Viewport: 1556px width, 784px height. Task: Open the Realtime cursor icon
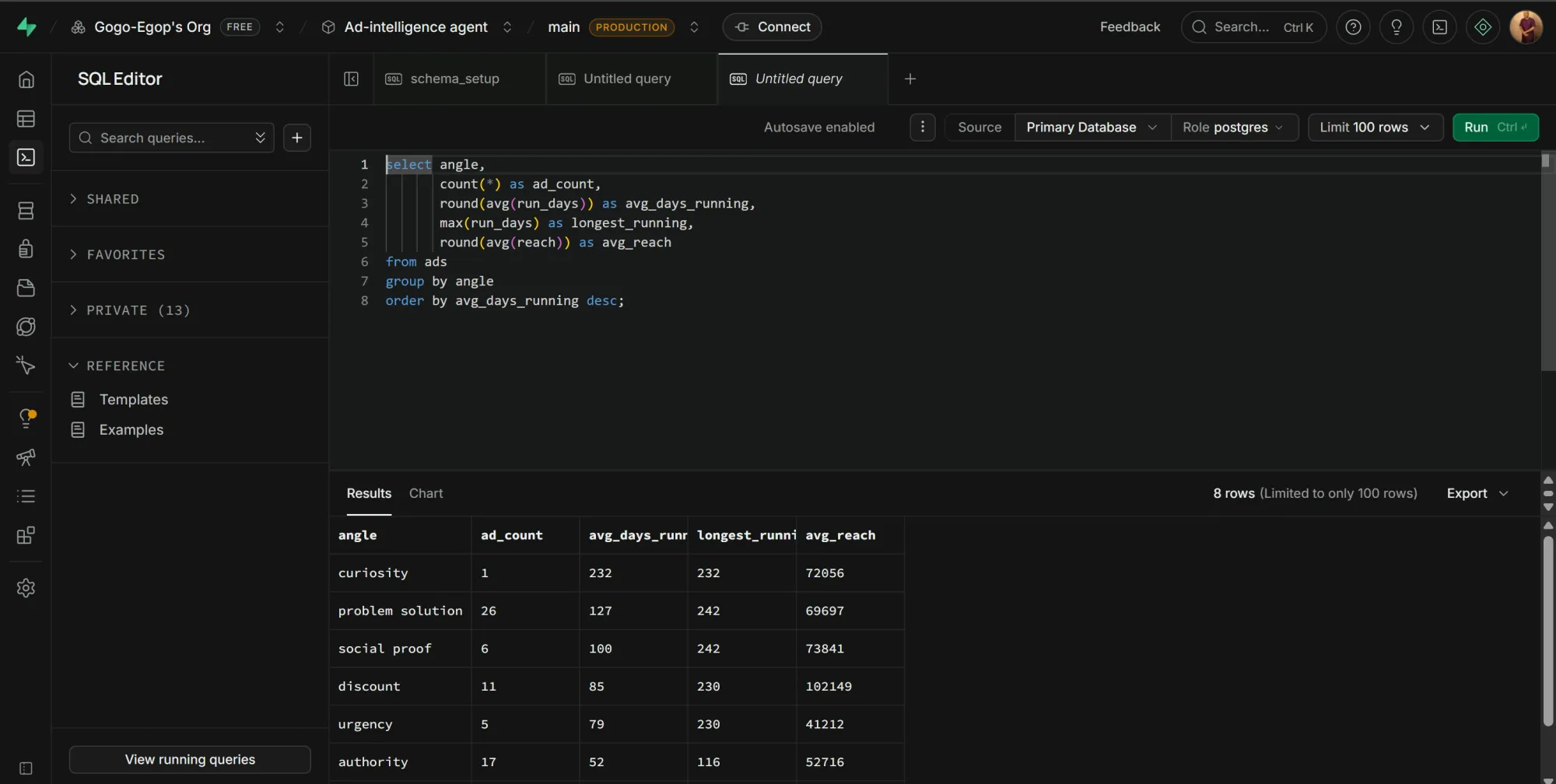tap(26, 366)
